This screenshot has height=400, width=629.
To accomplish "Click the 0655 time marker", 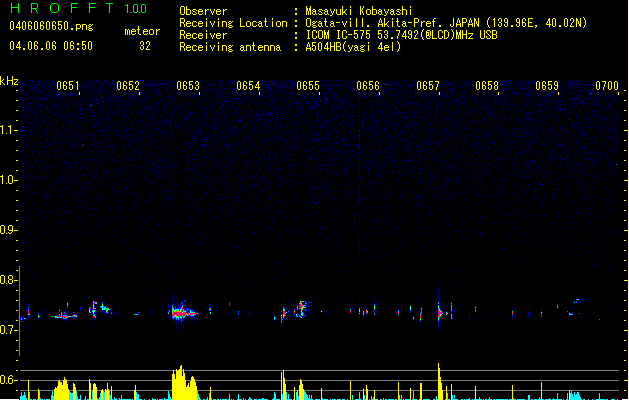I will click(308, 86).
